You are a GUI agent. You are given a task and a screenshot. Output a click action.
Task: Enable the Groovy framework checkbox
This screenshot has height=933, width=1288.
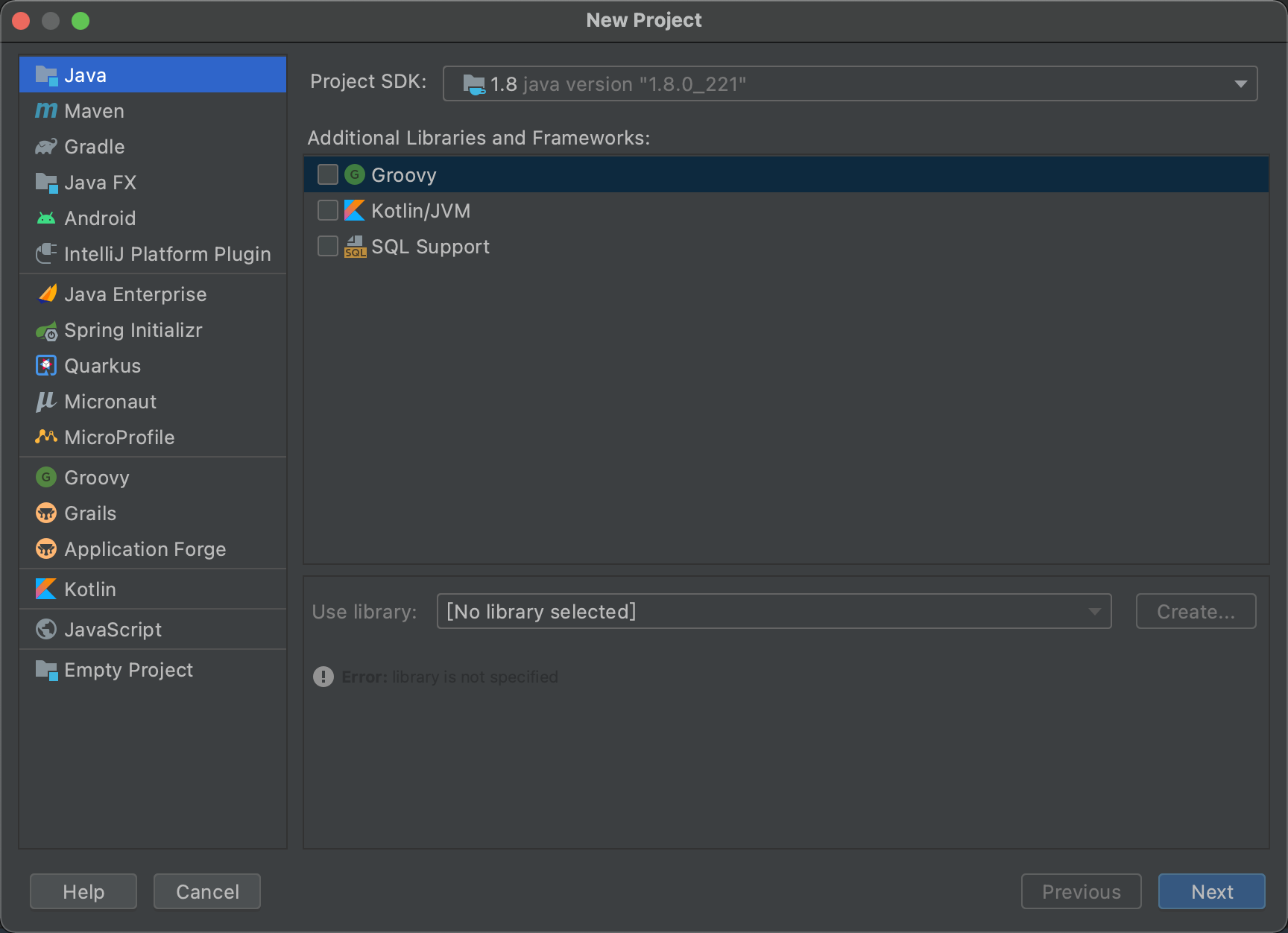[328, 174]
